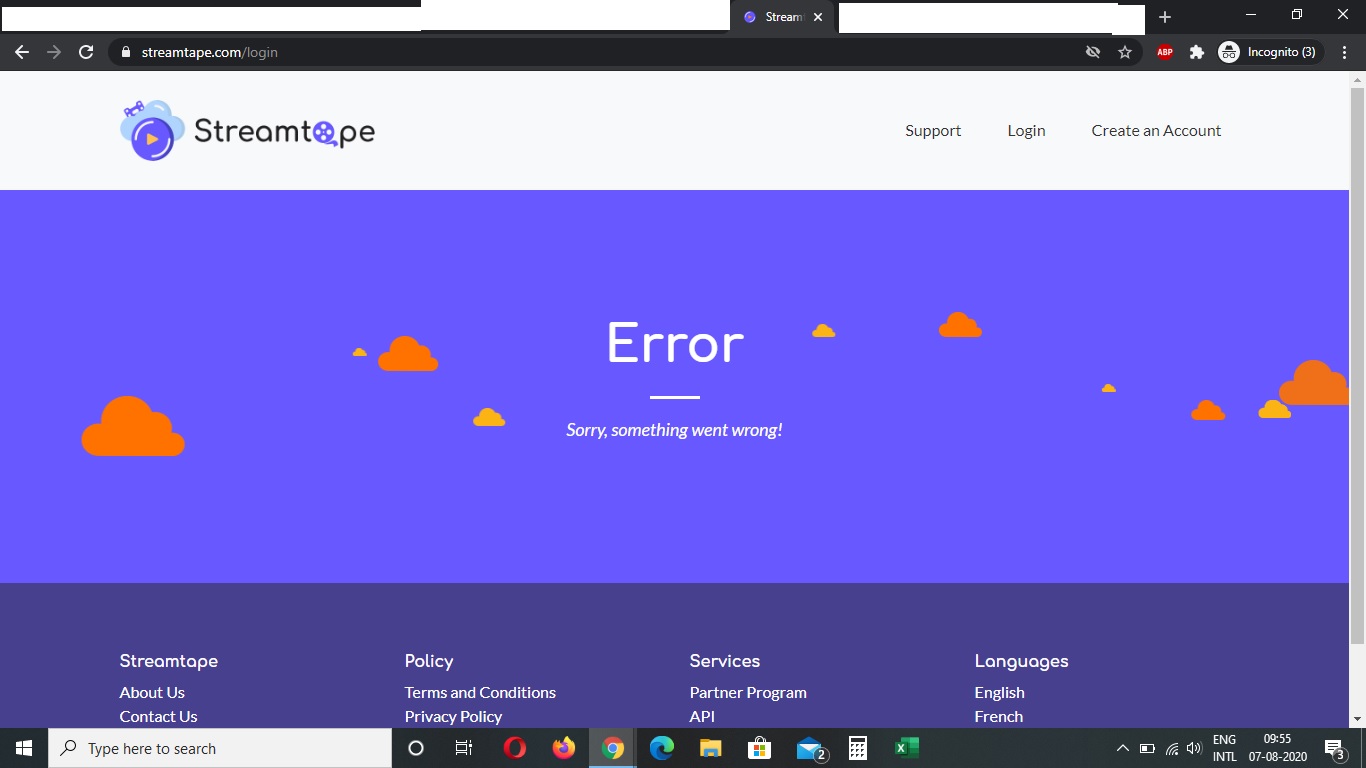Open Support in the navigation menu
The width and height of the screenshot is (1366, 768).
pyautogui.click(x=933, y=131)
